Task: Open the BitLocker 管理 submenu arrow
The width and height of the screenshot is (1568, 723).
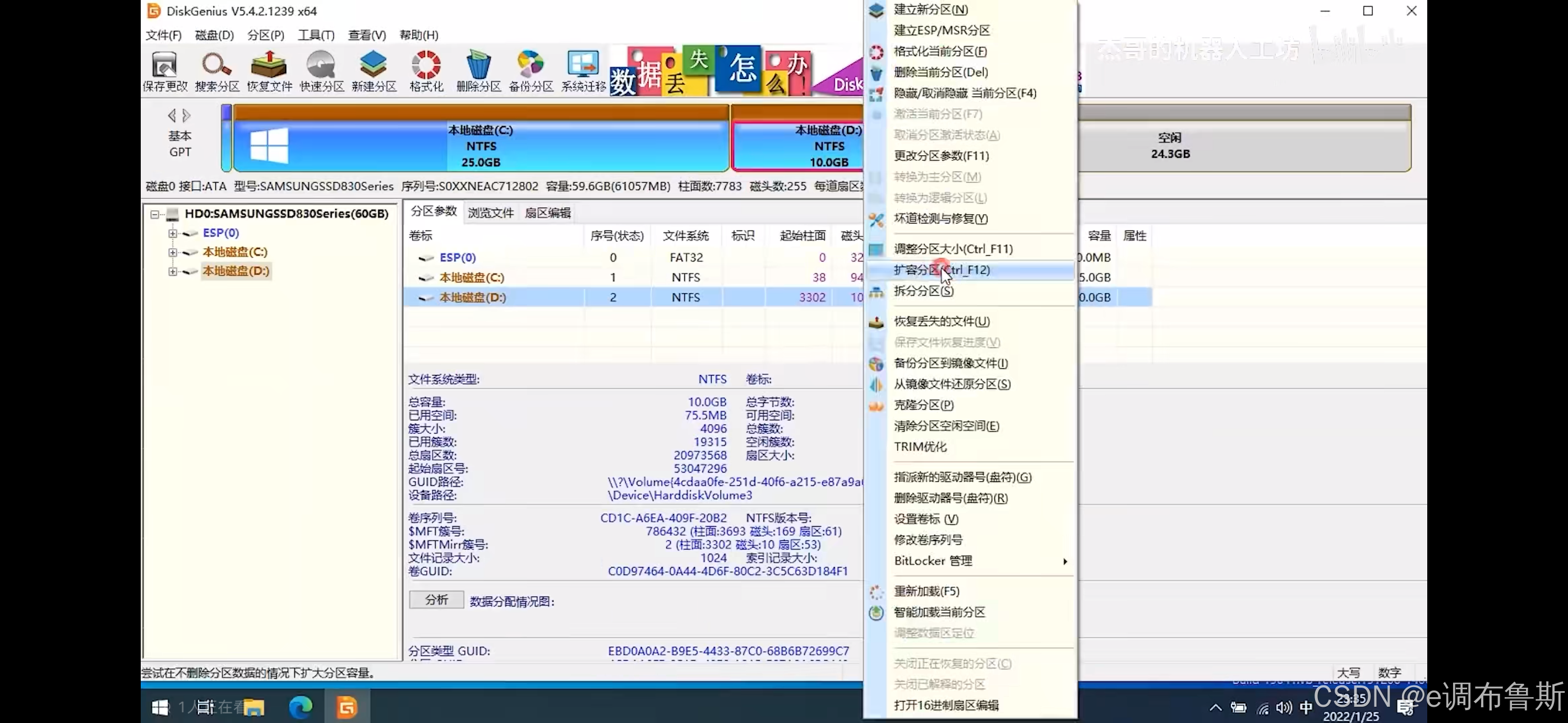Action: tap(1064, 561)
